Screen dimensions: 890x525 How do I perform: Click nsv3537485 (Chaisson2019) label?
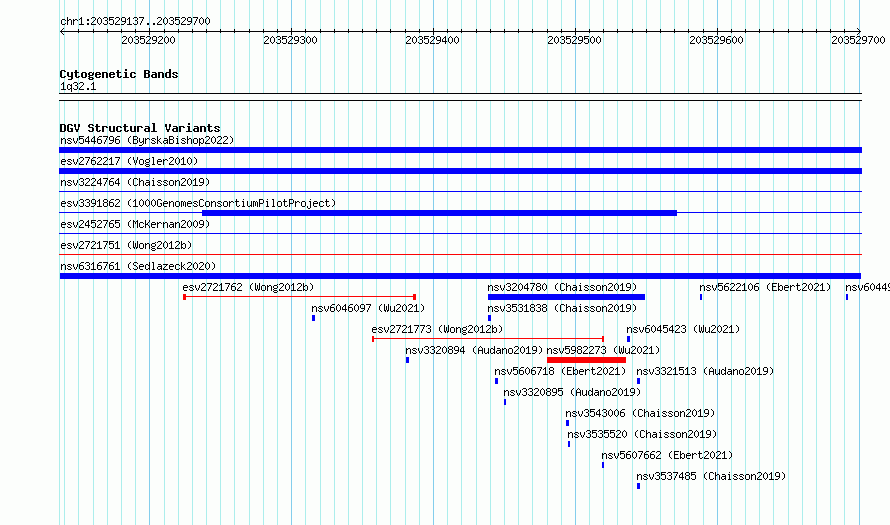click(x=711, y=476)
